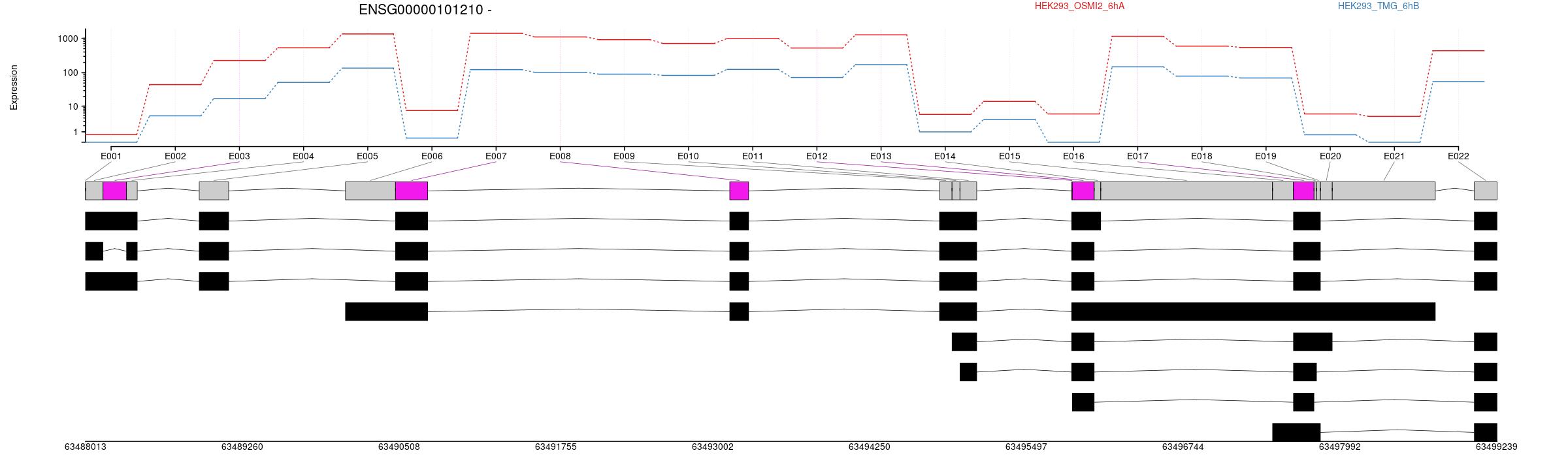This screenshot has width=1568, height=457.
Task: Select the HEK293_TMG_6hB legend label
Action: coord(1379,6)
